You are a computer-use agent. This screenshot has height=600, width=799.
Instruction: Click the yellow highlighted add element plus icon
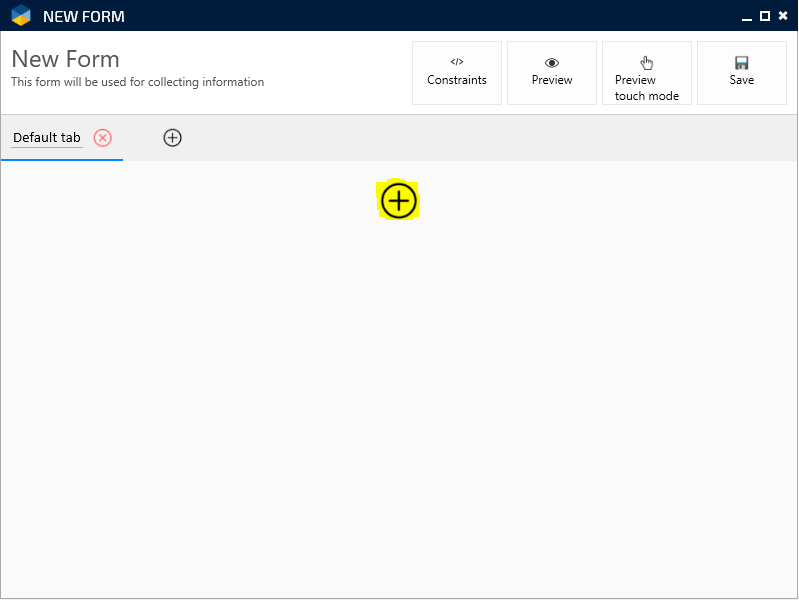[399, 201]
